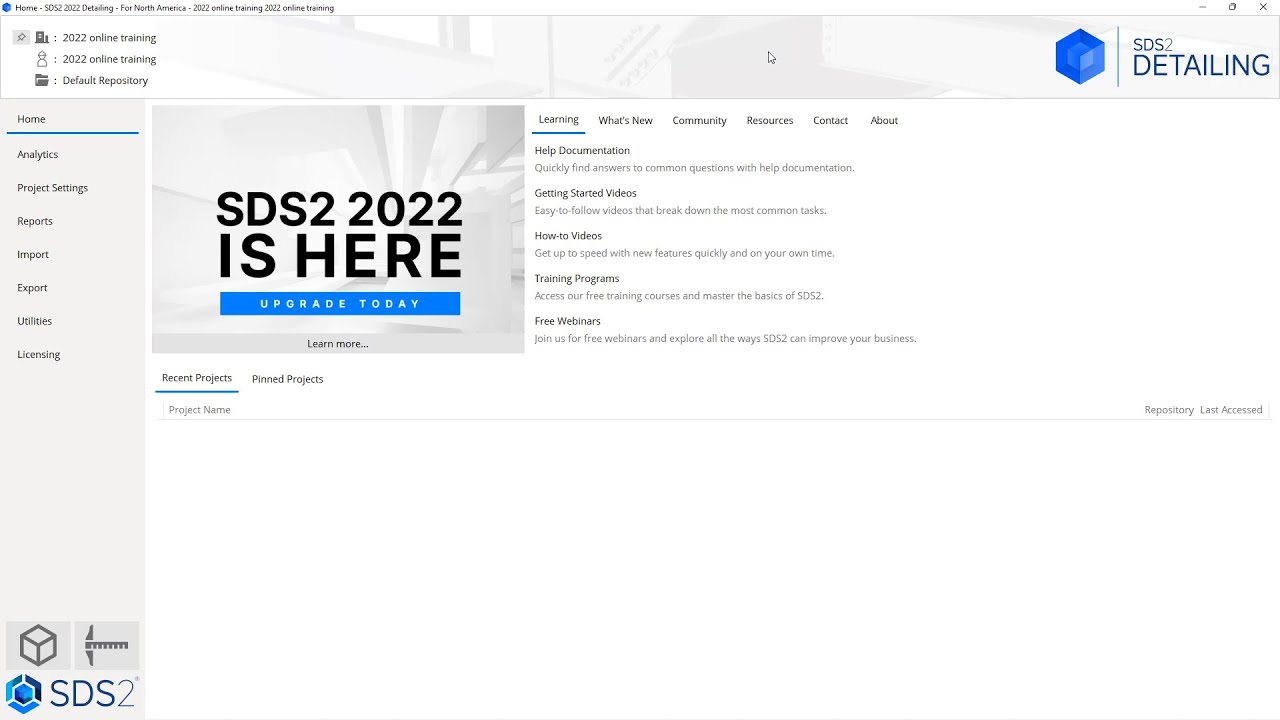Go to Project Settings in sidebar
Image resolution: width=1280 pixels, height=720 pixels.
point(52,188)
